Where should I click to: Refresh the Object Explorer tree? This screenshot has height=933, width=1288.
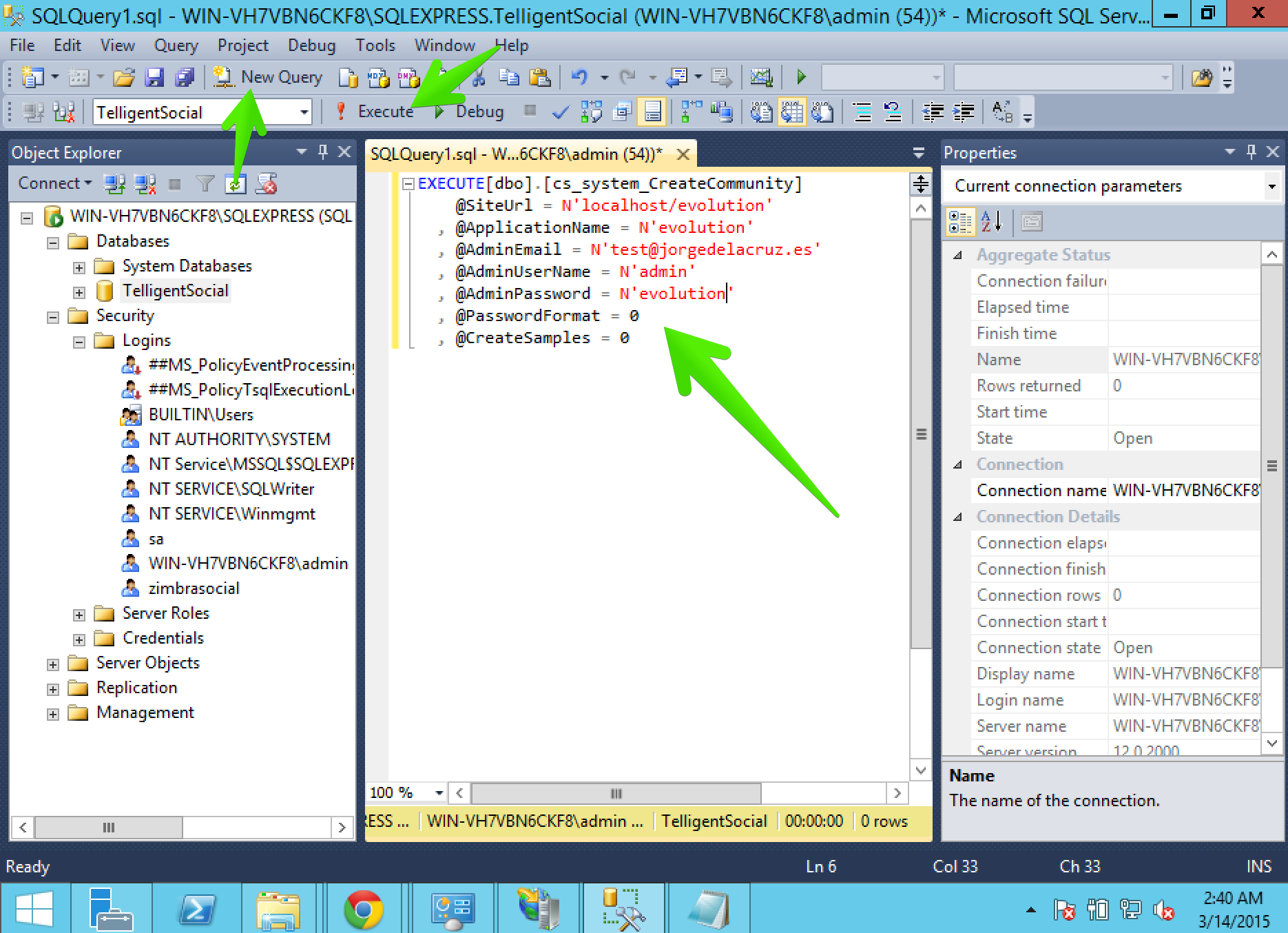[236, 184]
